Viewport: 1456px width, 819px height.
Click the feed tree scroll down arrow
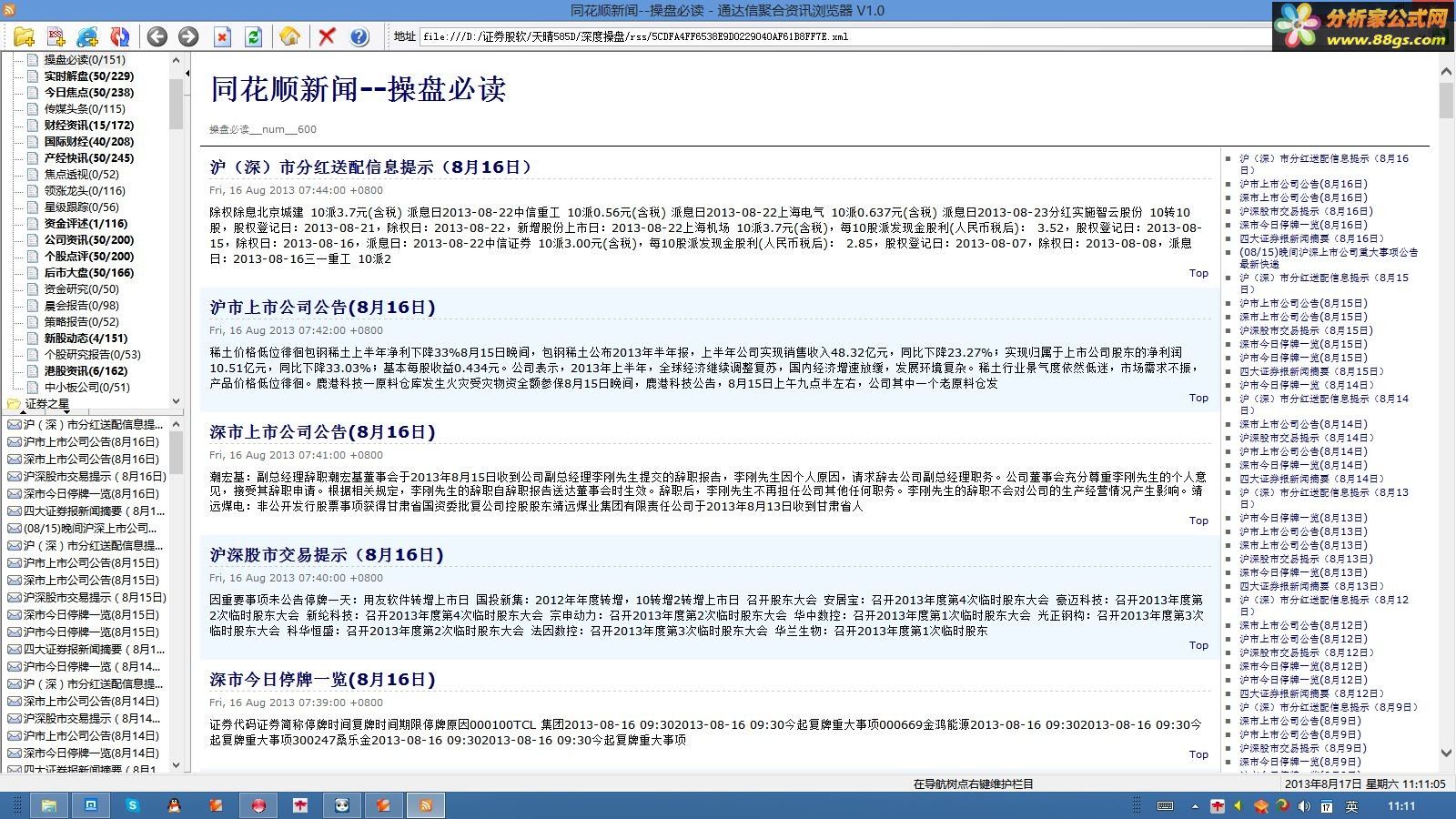(177, 401)
